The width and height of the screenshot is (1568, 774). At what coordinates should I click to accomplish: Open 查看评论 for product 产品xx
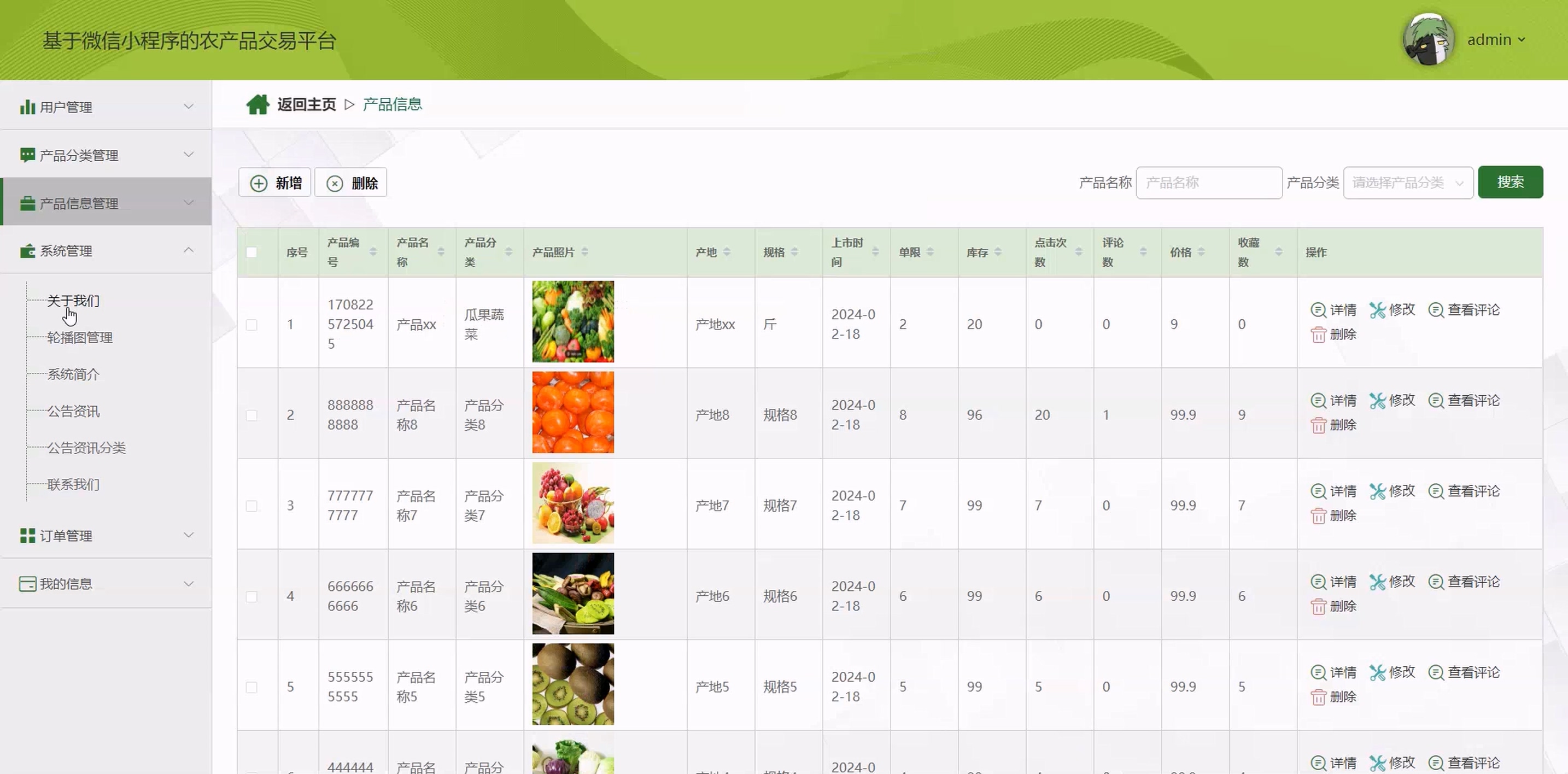coord(1464,310)
